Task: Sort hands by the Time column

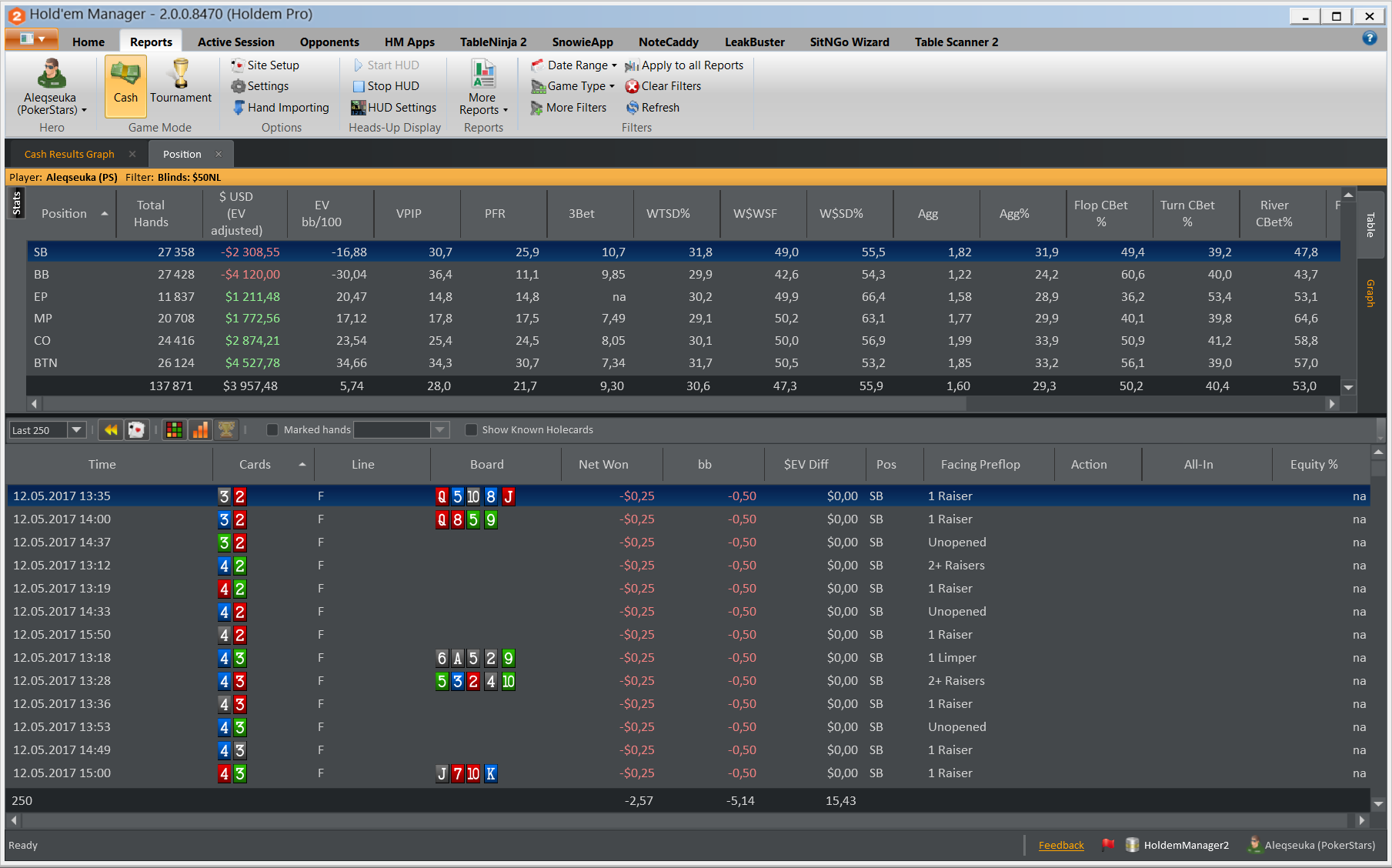Action: [x=109, y=465]
